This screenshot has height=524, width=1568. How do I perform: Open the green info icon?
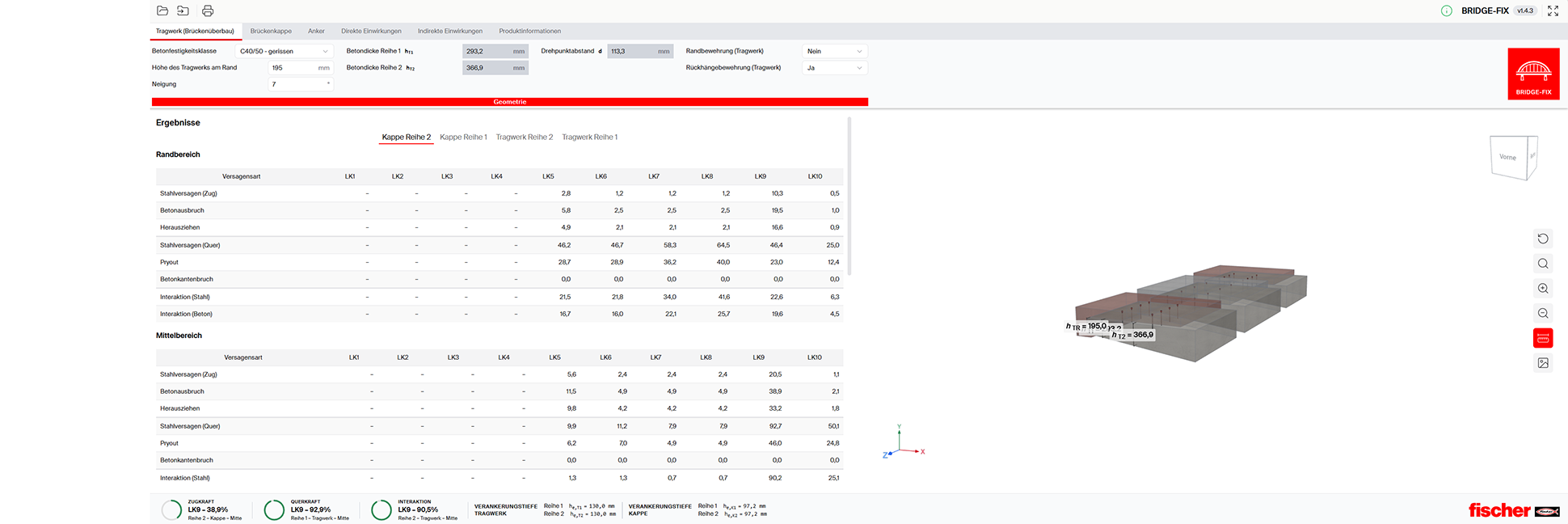pos(1446,11)
